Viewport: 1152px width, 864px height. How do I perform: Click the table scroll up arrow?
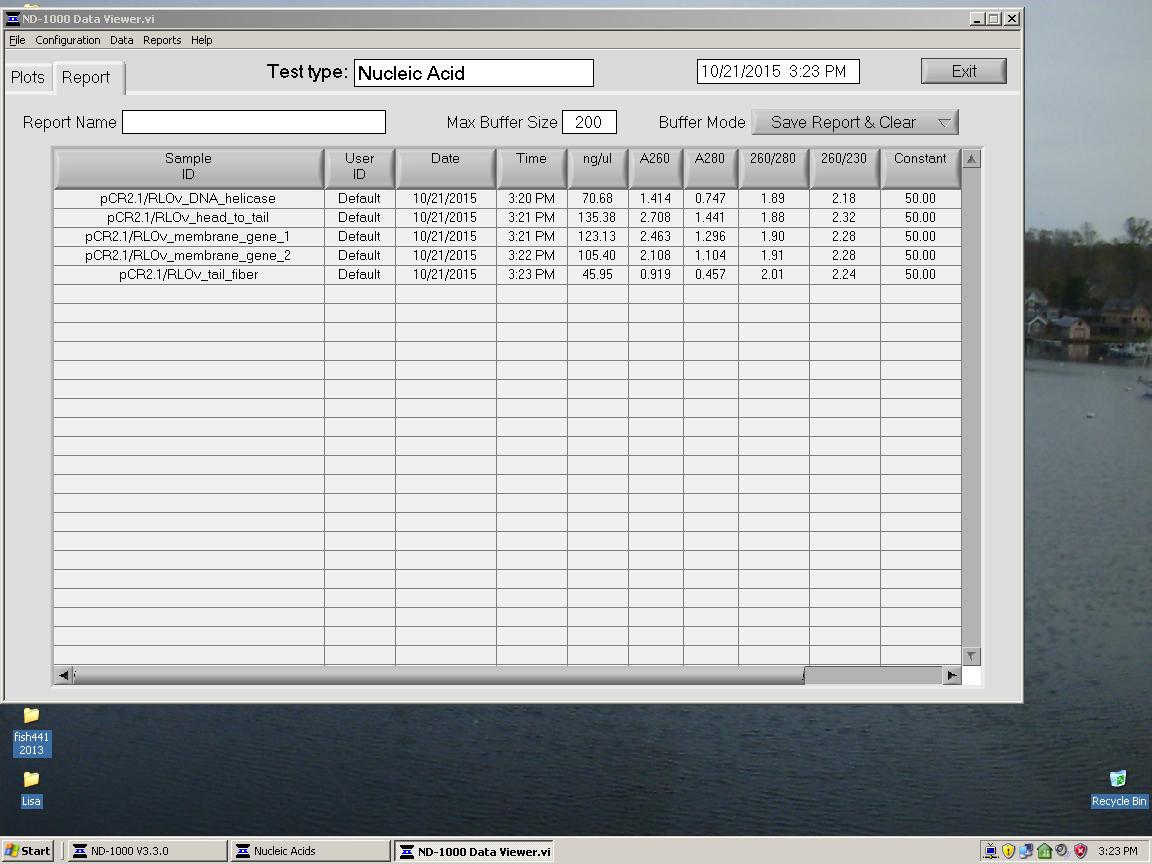tap(971, 159)
